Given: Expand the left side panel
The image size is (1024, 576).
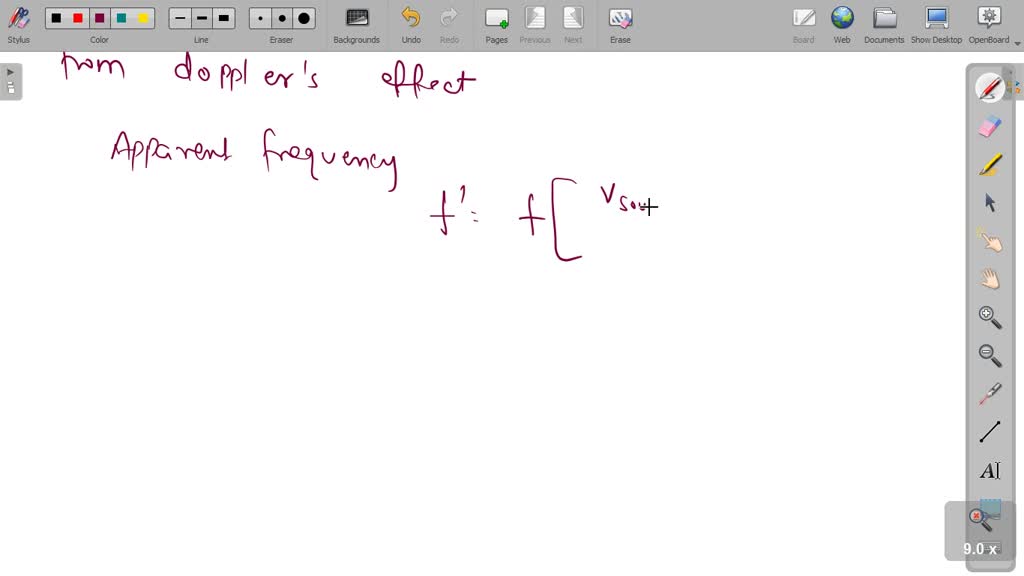Looking at the screenshot, I should pos(10,81).
